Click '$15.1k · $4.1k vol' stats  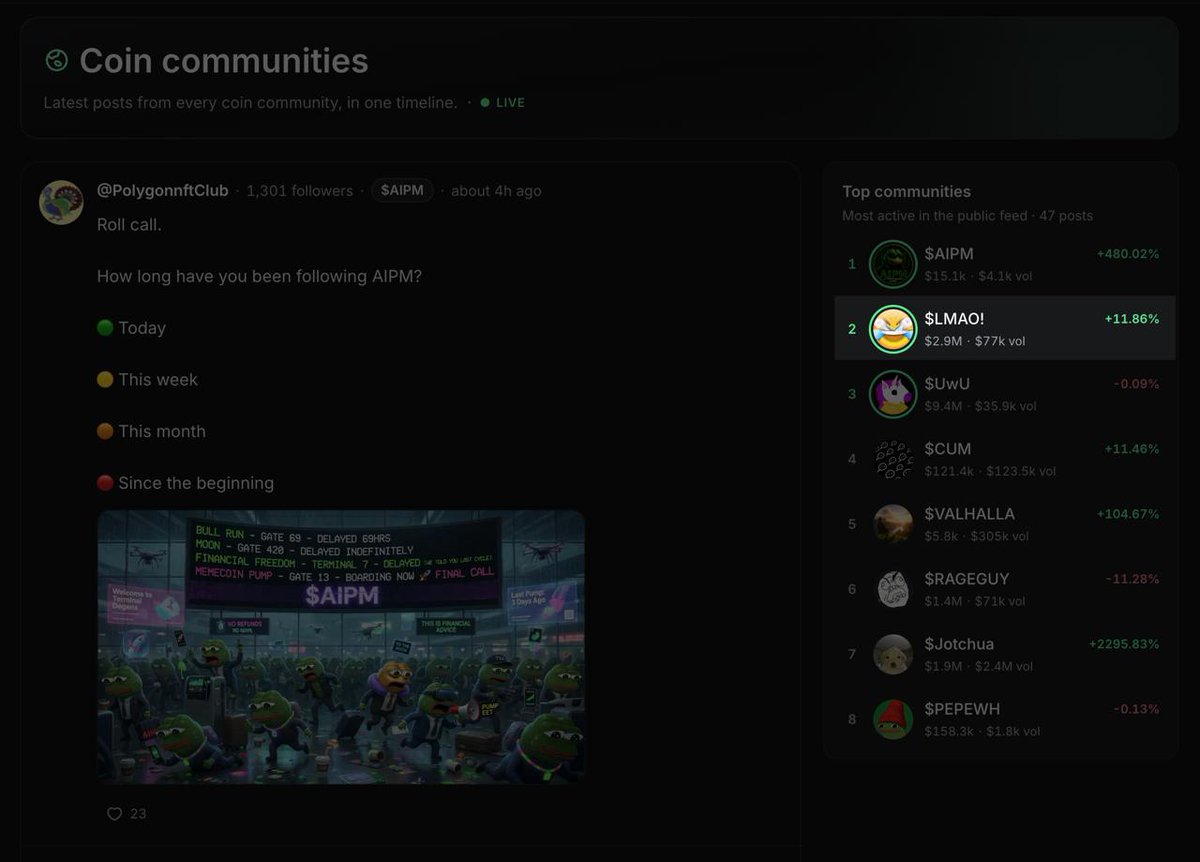click(x=977, y=276)
